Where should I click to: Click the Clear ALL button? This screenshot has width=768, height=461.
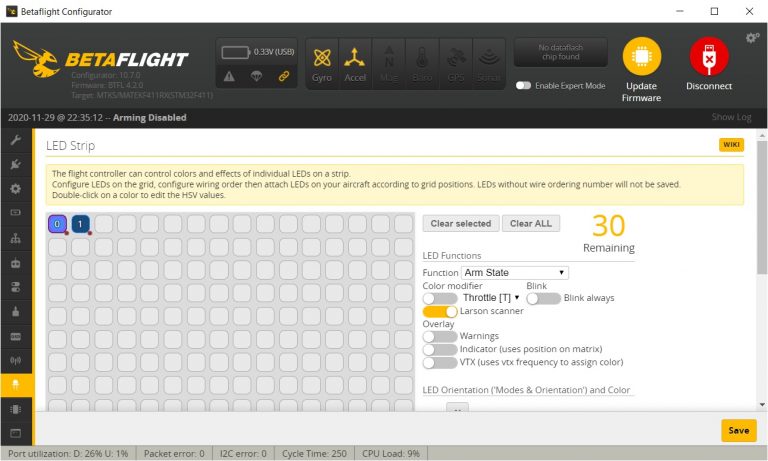pyautogui.click(x=530, y=223)
